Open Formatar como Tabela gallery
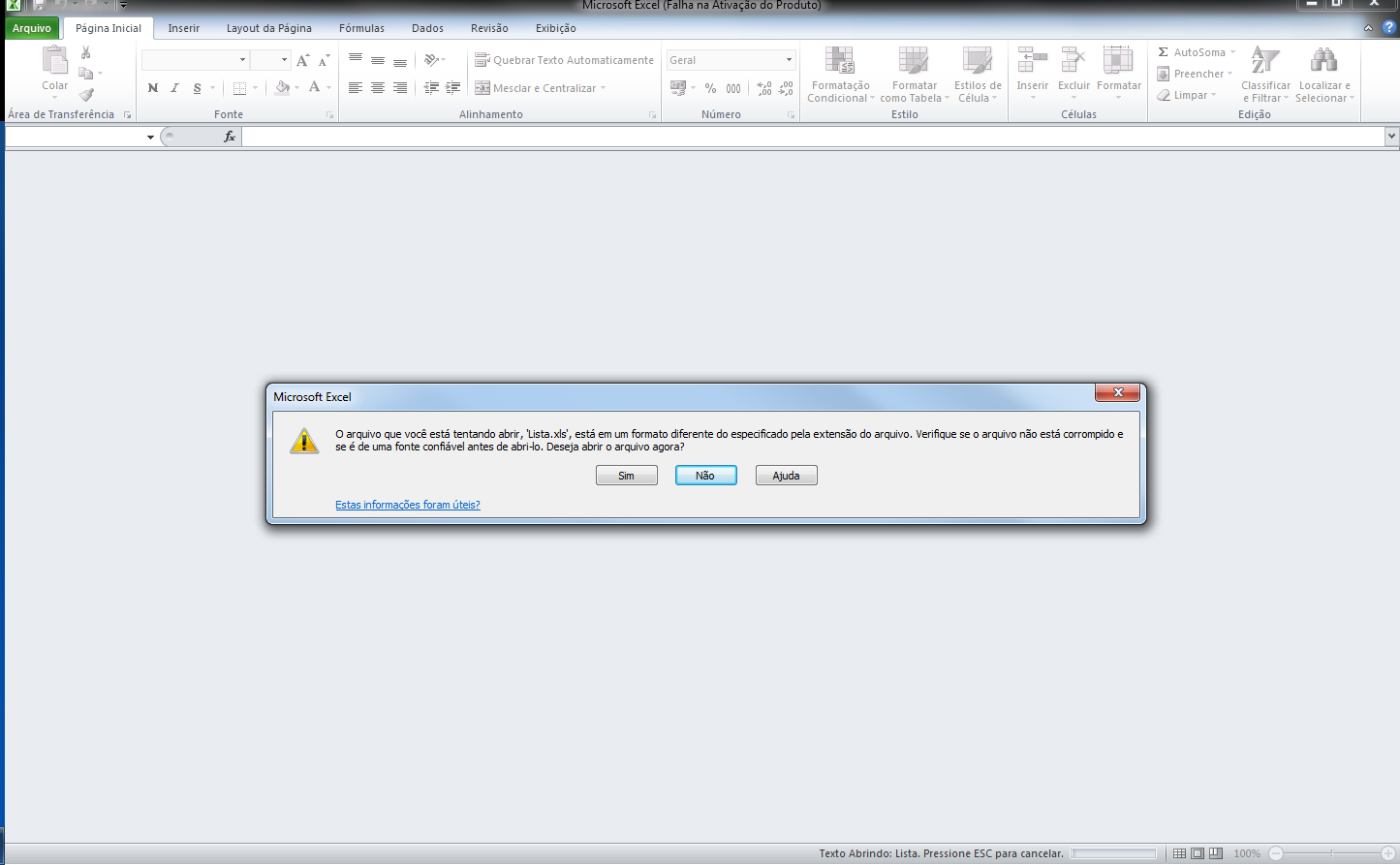This screenshot has height=865, width=1400. (x=914, y=75)
